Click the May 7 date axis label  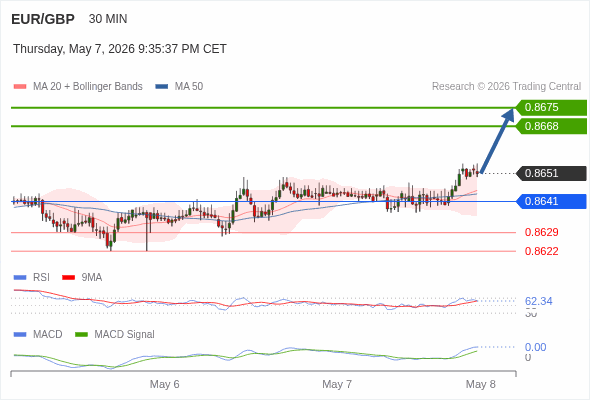coord(337,384)
